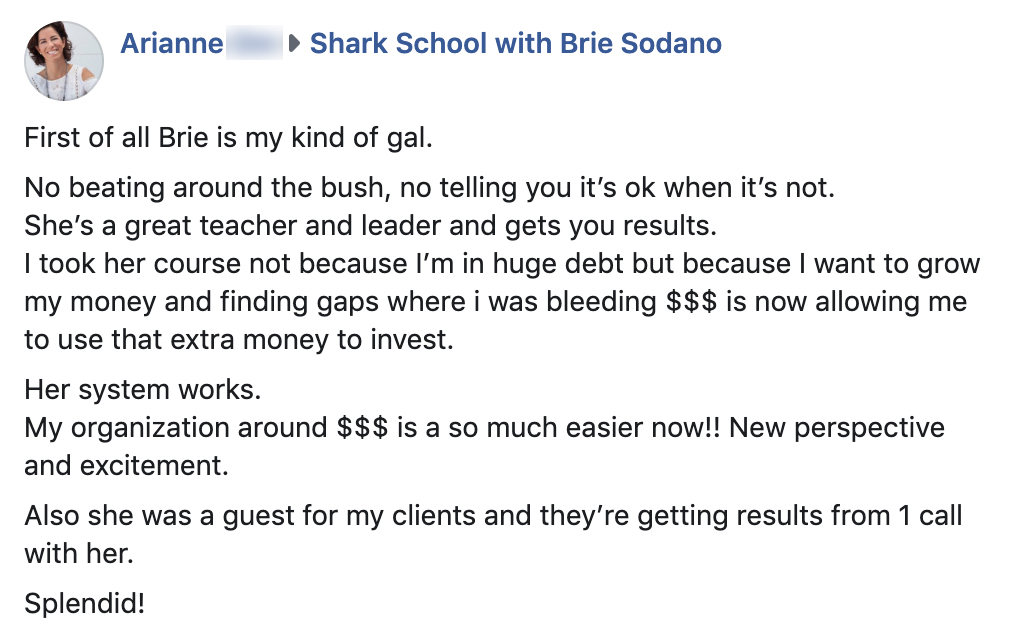Click the '$$$' after 'organization around'
This screenshot has width=1018, height=628.
[x=362, y=428]
